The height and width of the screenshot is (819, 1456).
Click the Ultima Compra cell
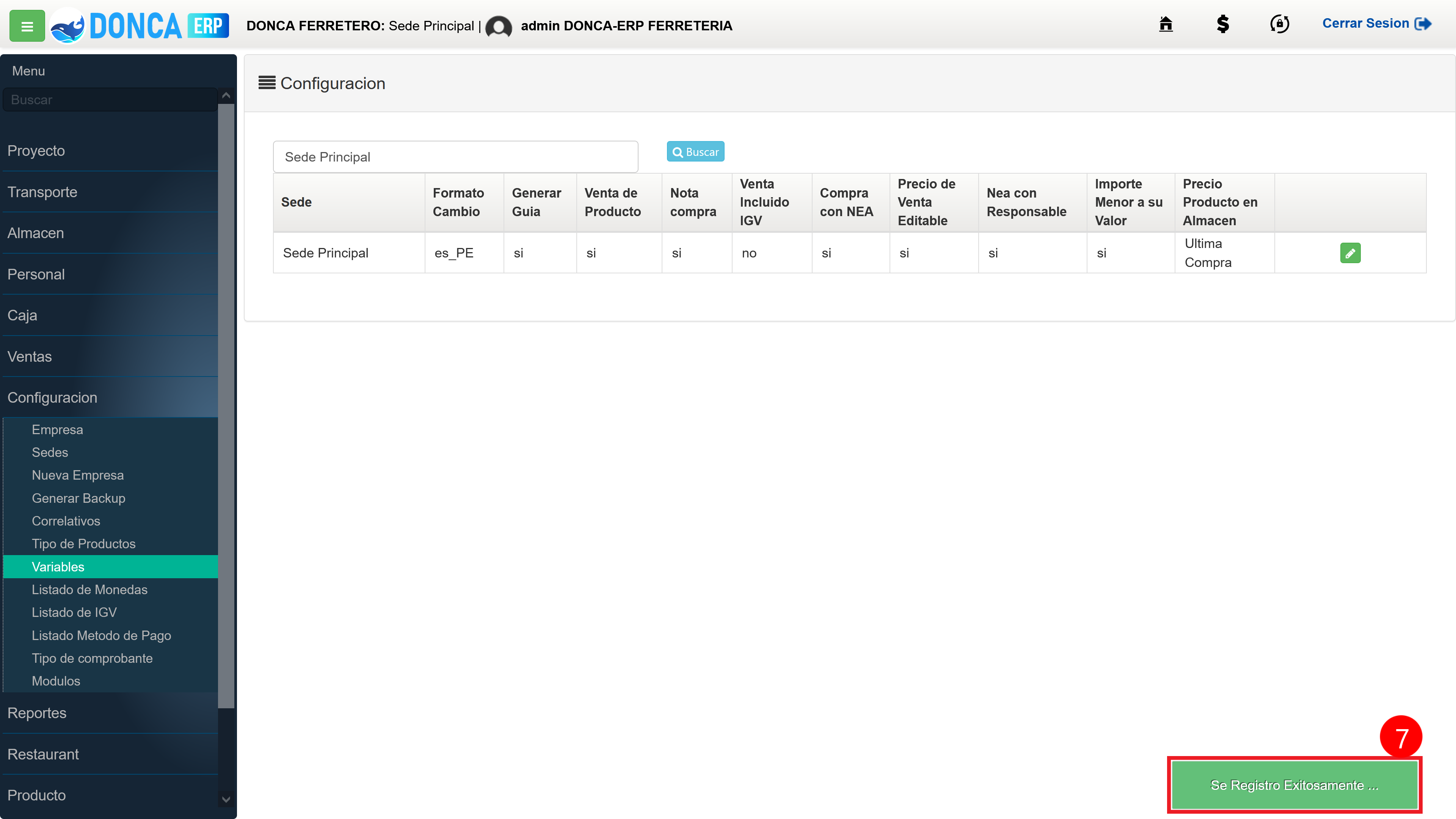1224,253
